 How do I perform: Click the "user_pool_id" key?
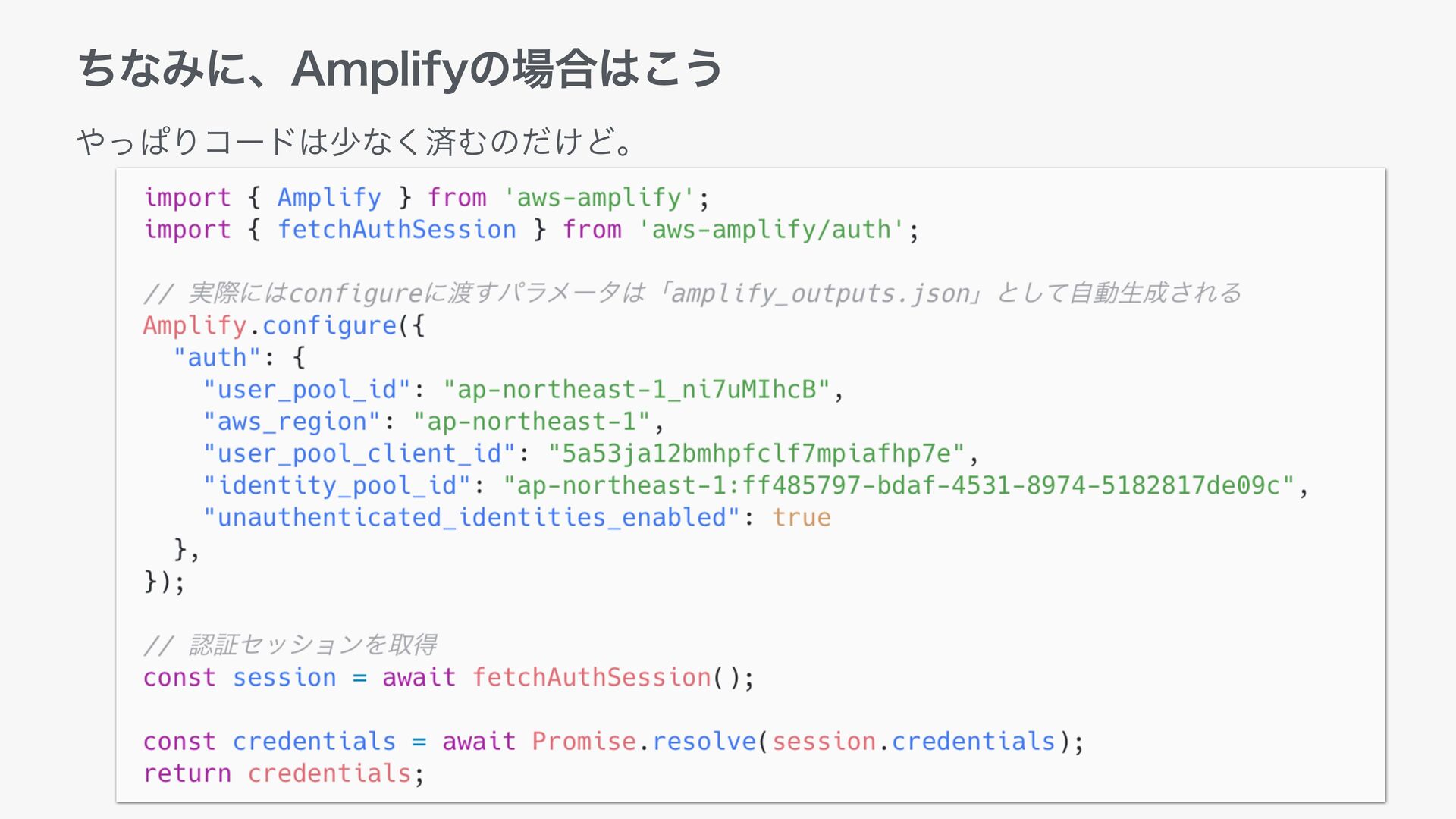[306, 390]
